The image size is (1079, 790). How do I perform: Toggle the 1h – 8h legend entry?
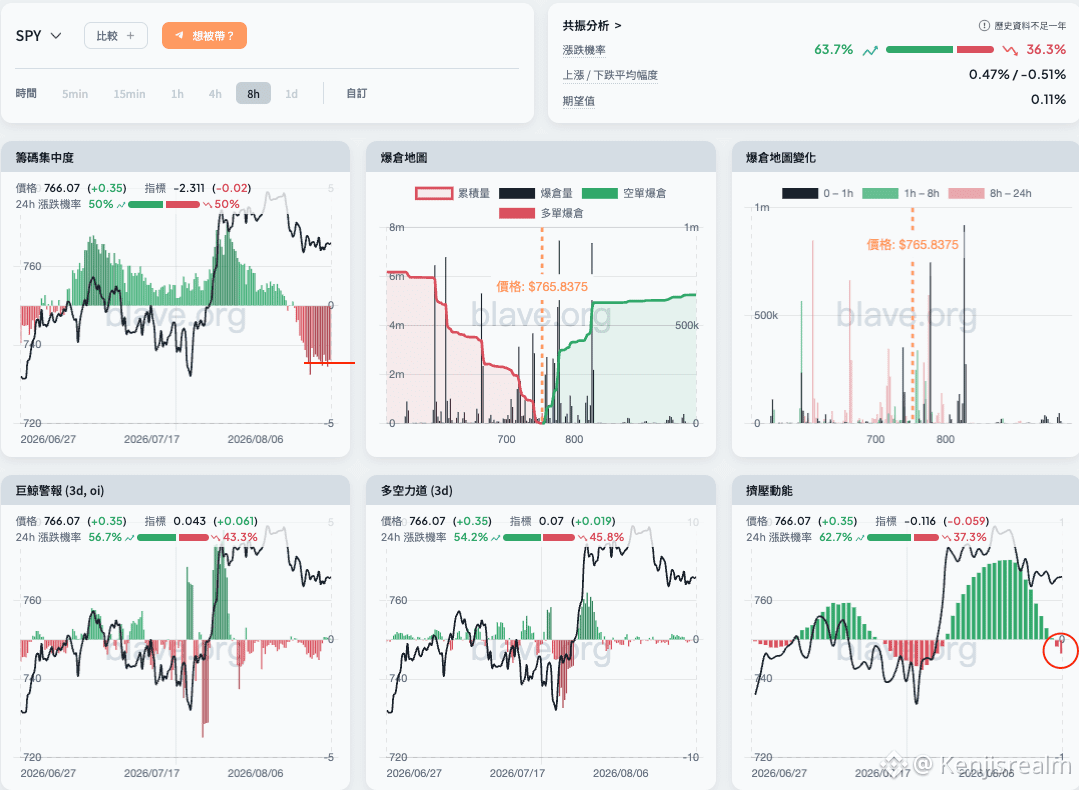(901, 193)
